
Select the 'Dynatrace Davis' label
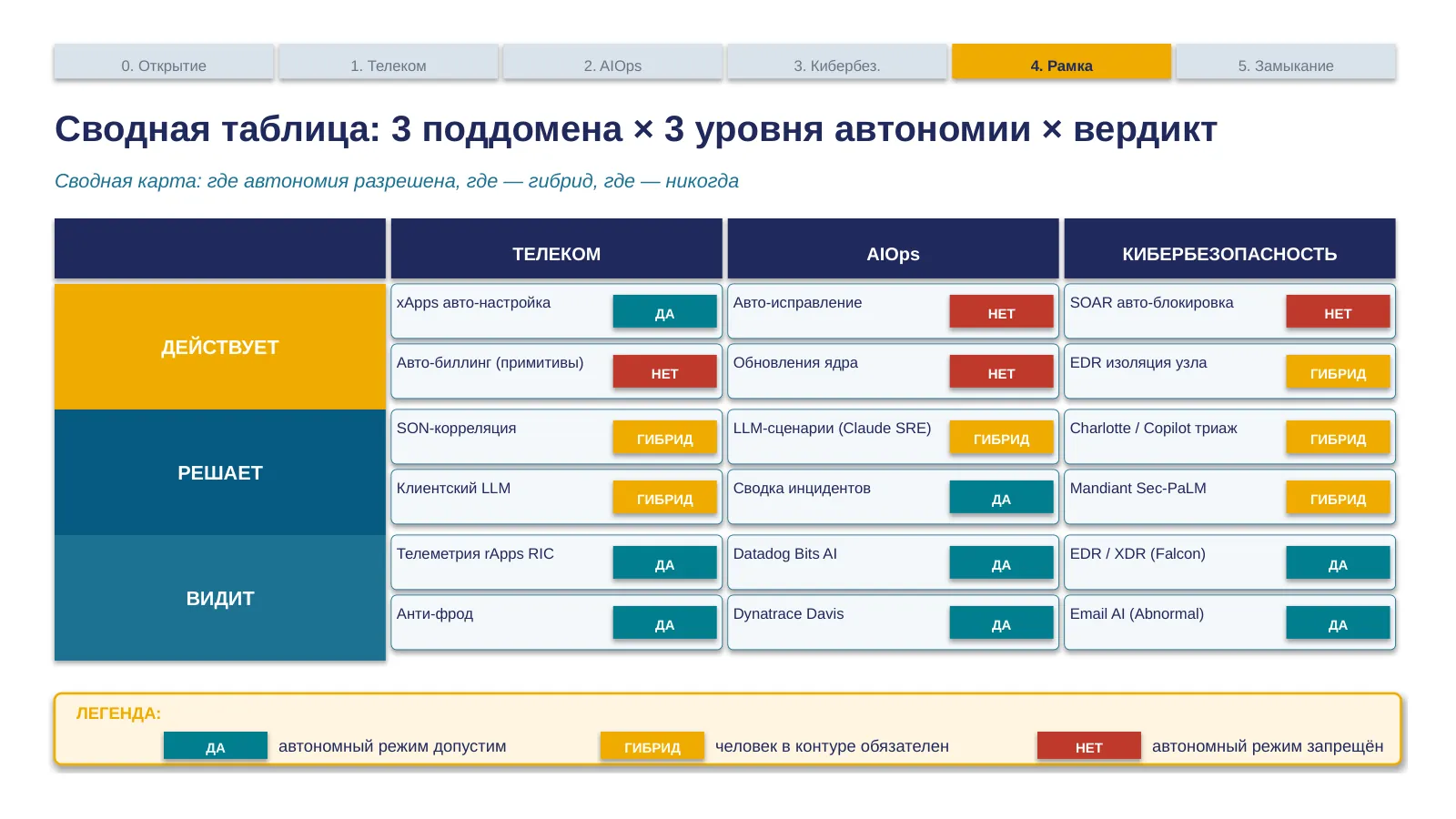click(788, 614)
